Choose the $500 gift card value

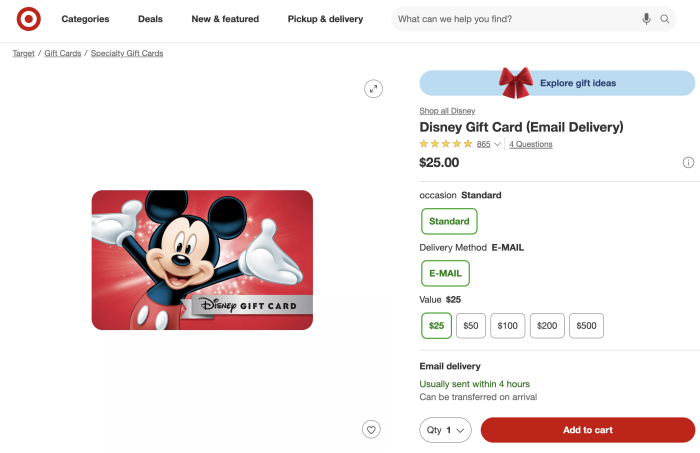pos(586,325)
